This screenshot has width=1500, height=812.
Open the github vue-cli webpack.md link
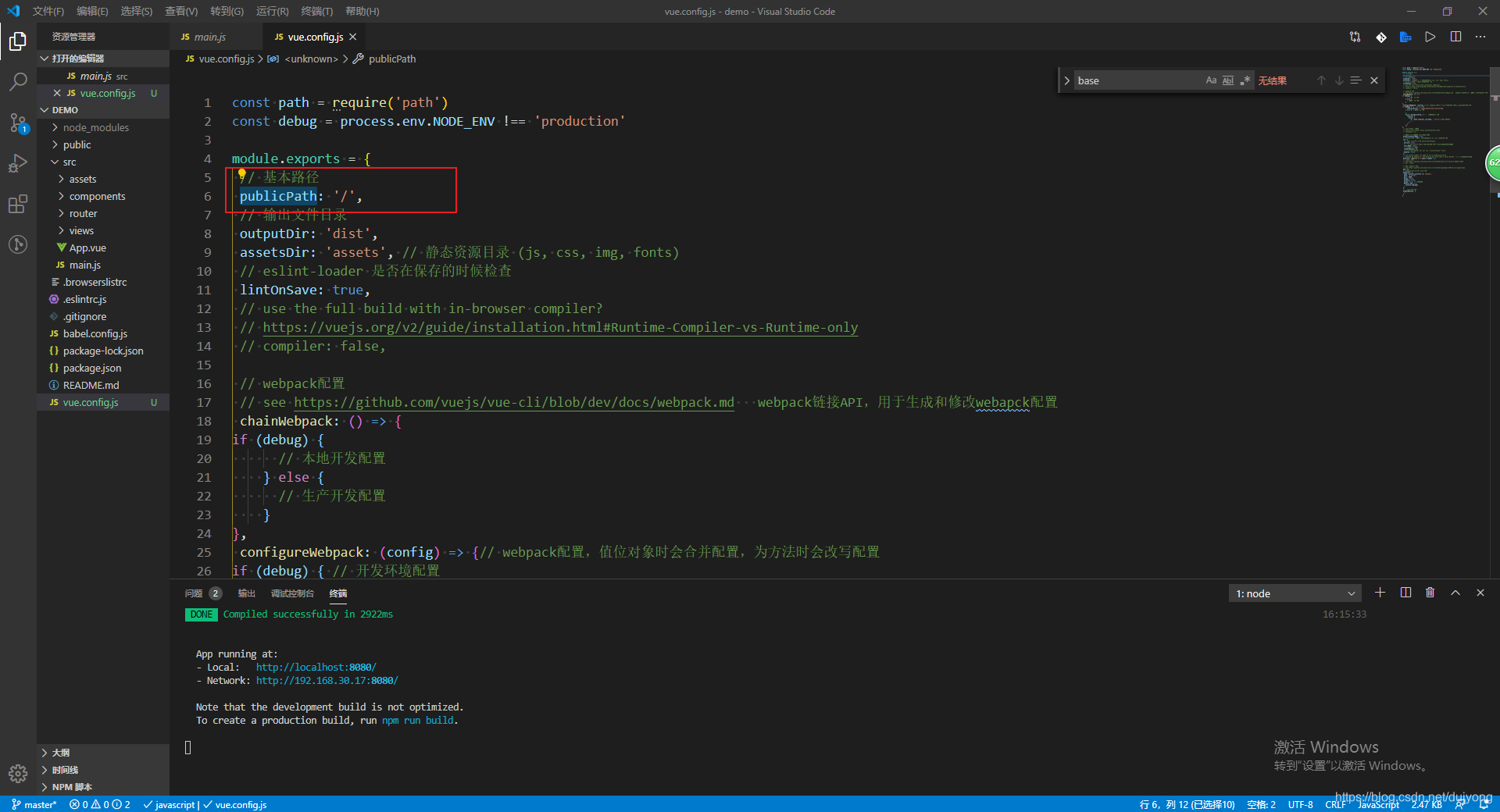[514, 402]
